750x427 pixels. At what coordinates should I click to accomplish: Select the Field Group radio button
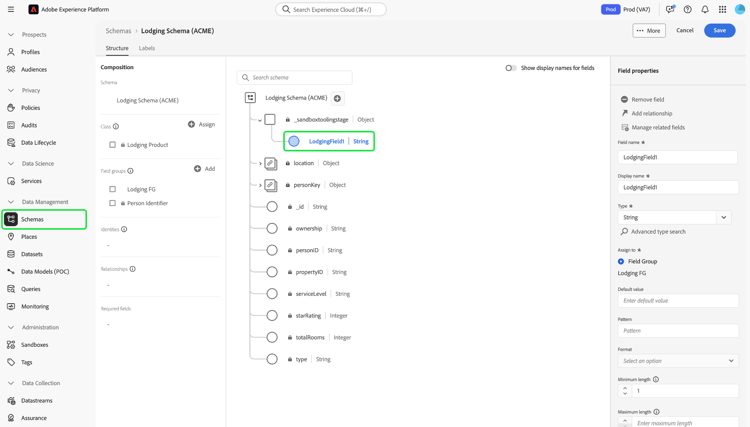point(621,261)
